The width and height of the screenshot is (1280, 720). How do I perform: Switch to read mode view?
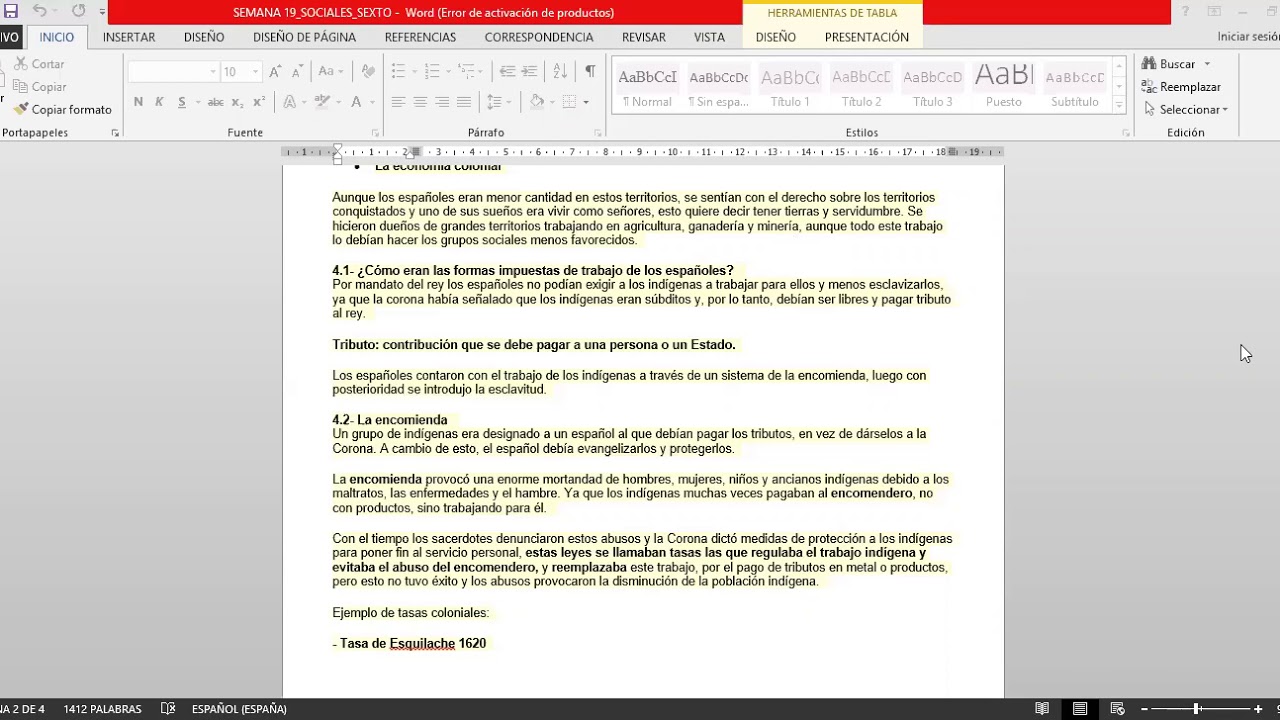click(1042, 709)
